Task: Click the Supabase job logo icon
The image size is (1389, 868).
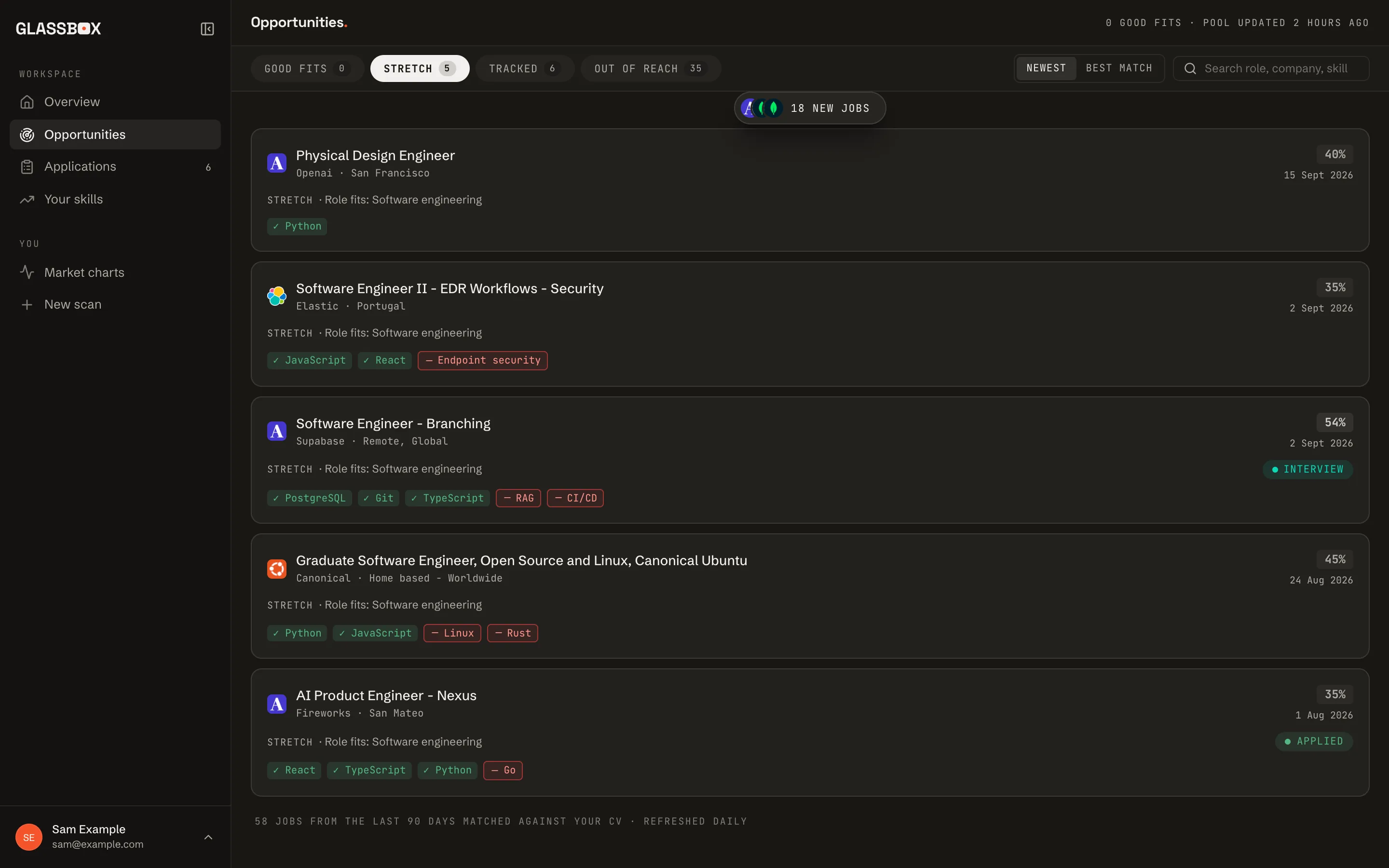Action: 277,431
